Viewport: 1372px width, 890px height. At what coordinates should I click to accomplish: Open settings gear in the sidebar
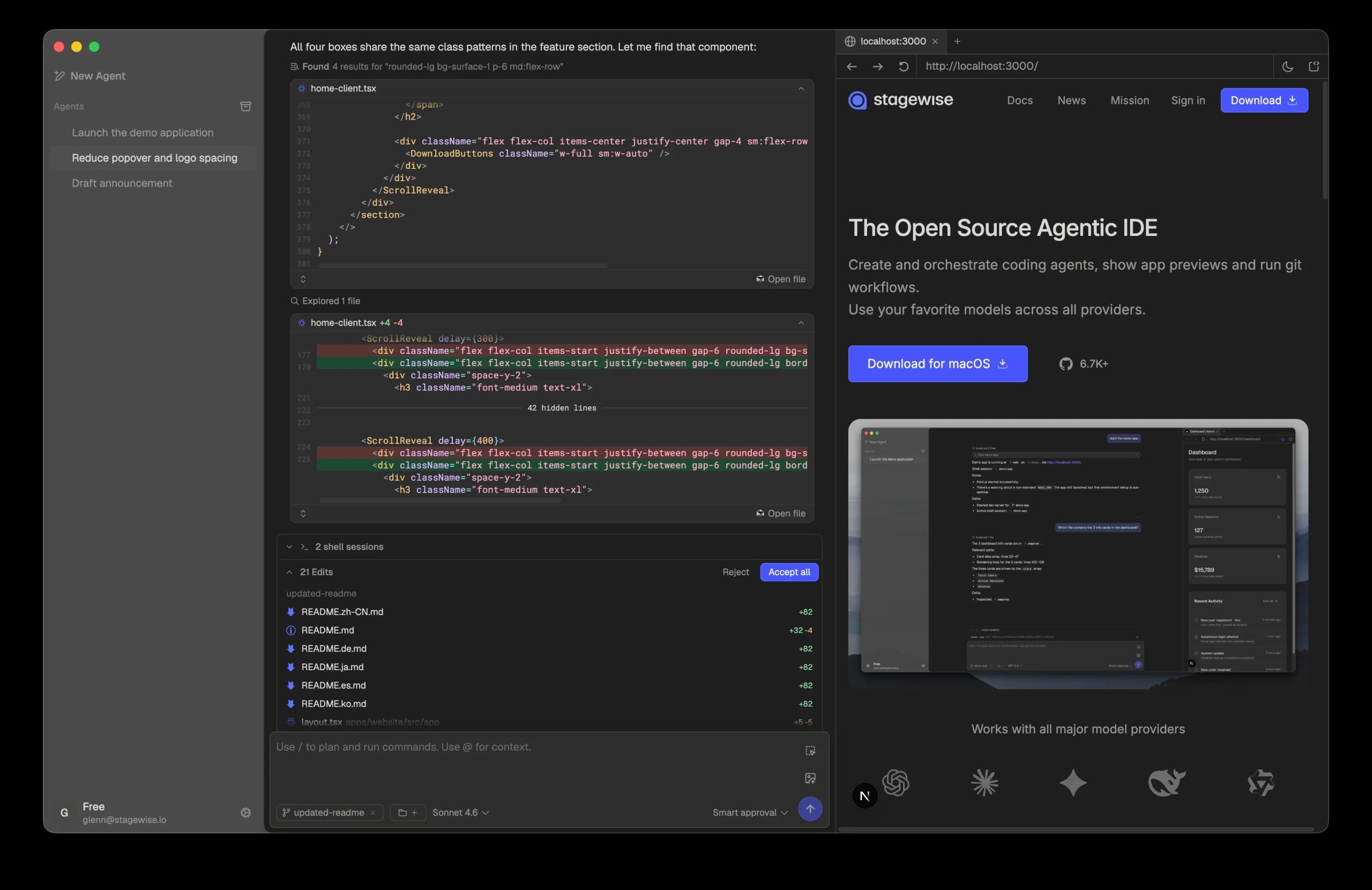pyautogui.click(x=245, y=812)
